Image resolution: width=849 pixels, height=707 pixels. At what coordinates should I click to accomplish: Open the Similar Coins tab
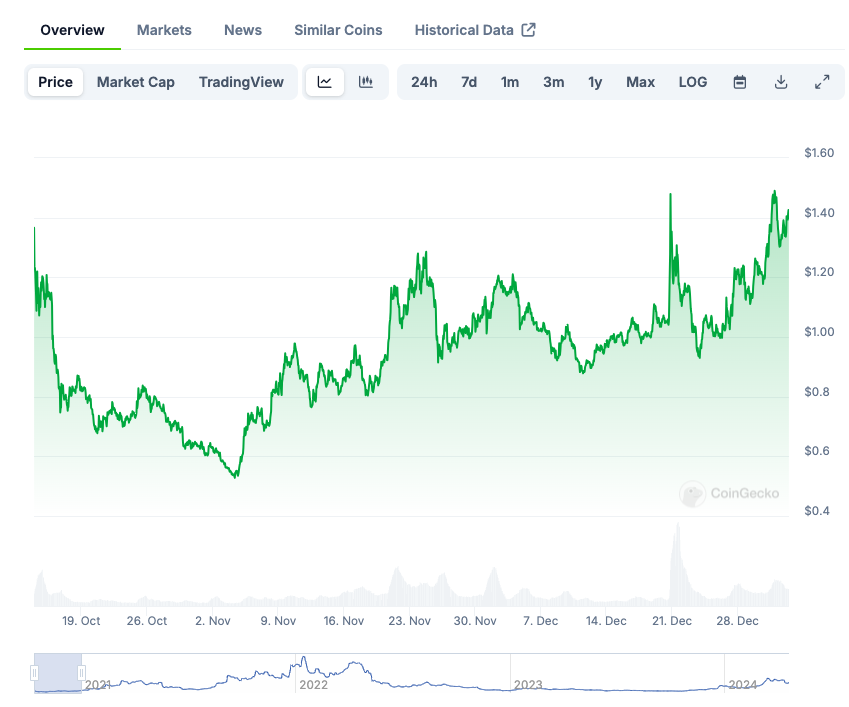coord(338,30)
